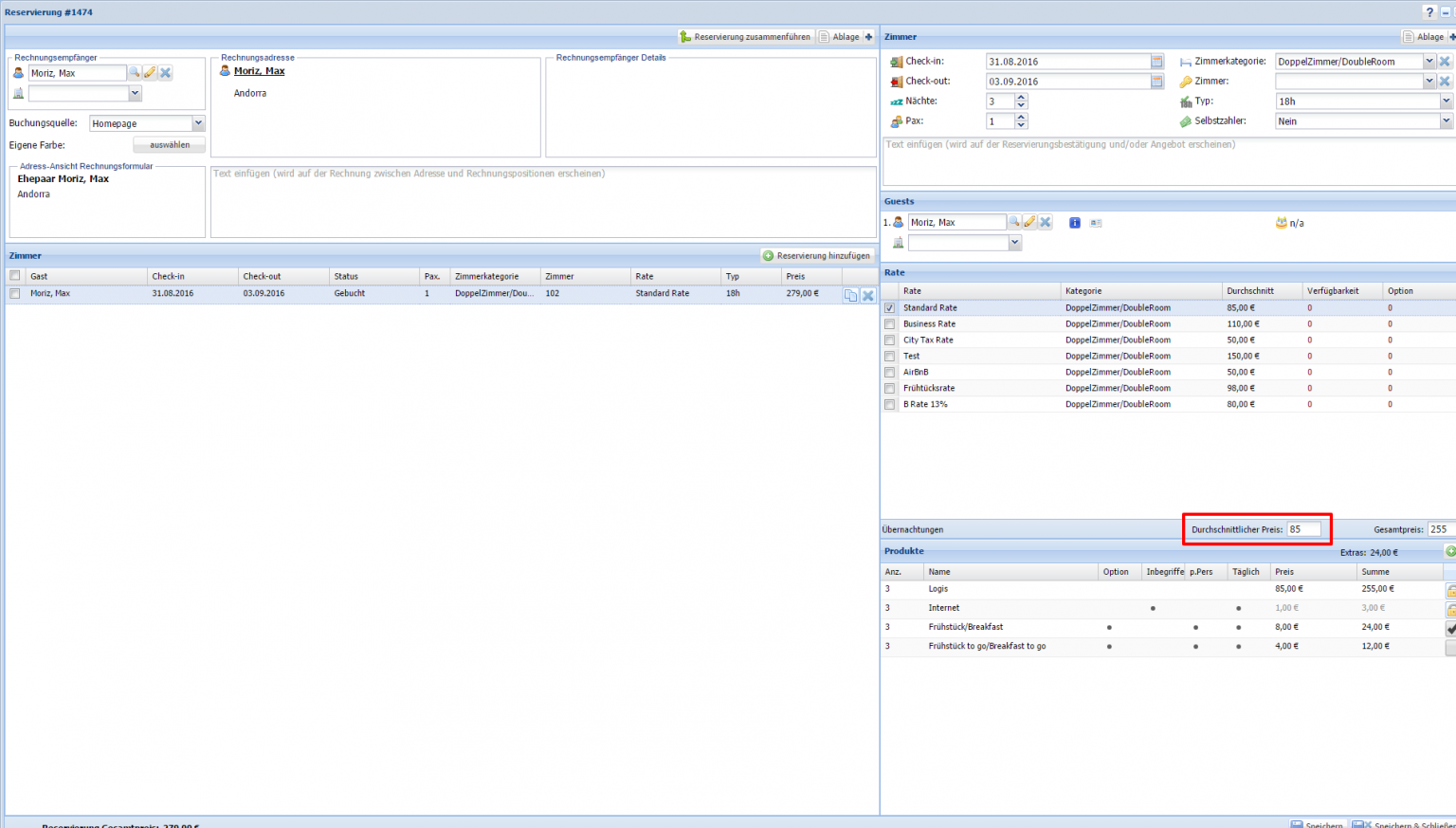Viewport: 1456px width, 828px height.
Task: Open Check-out date calendar picker
Action: pyautogui.click(x=1156, y=82)
